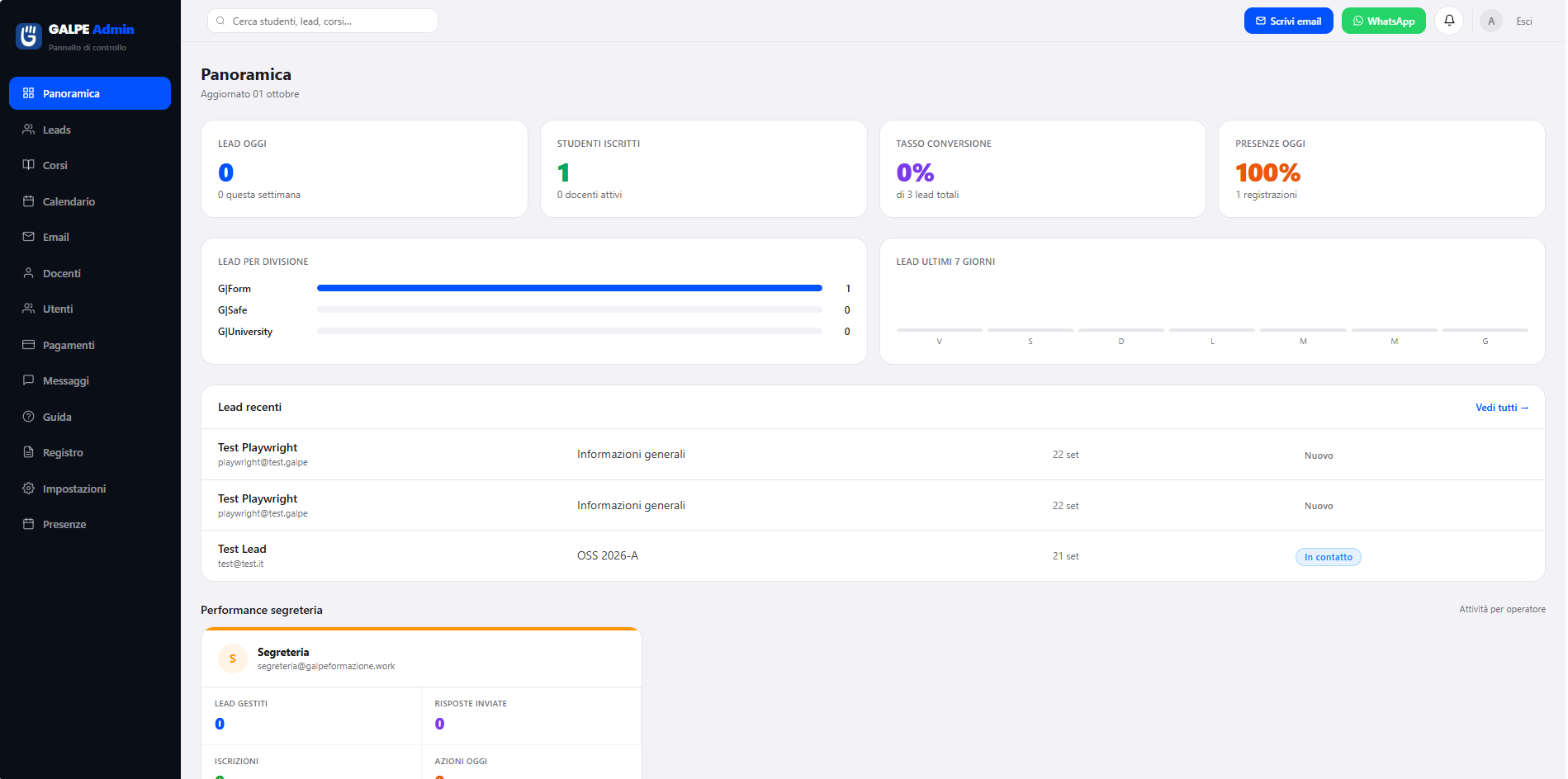Screen dimensions: 1568x779
Task: Click the magnifier icon in search box
Action: pyautogui.click(x=220, y=21)
